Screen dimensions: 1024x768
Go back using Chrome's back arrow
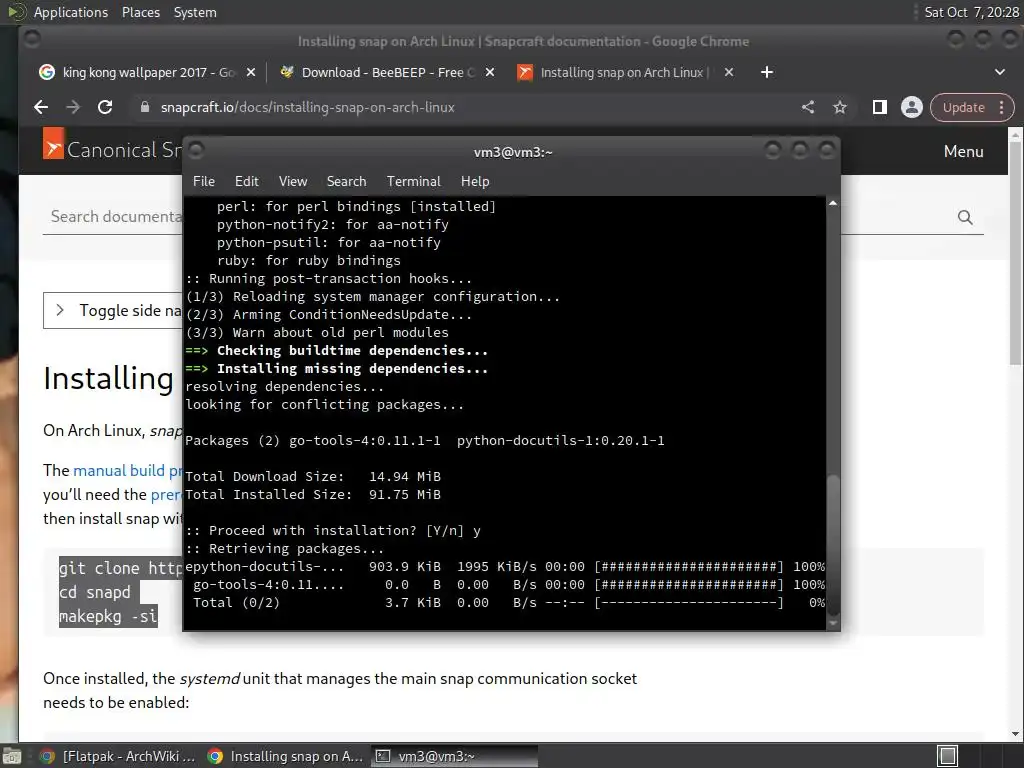pyautogui.click(x=41, y=107)
